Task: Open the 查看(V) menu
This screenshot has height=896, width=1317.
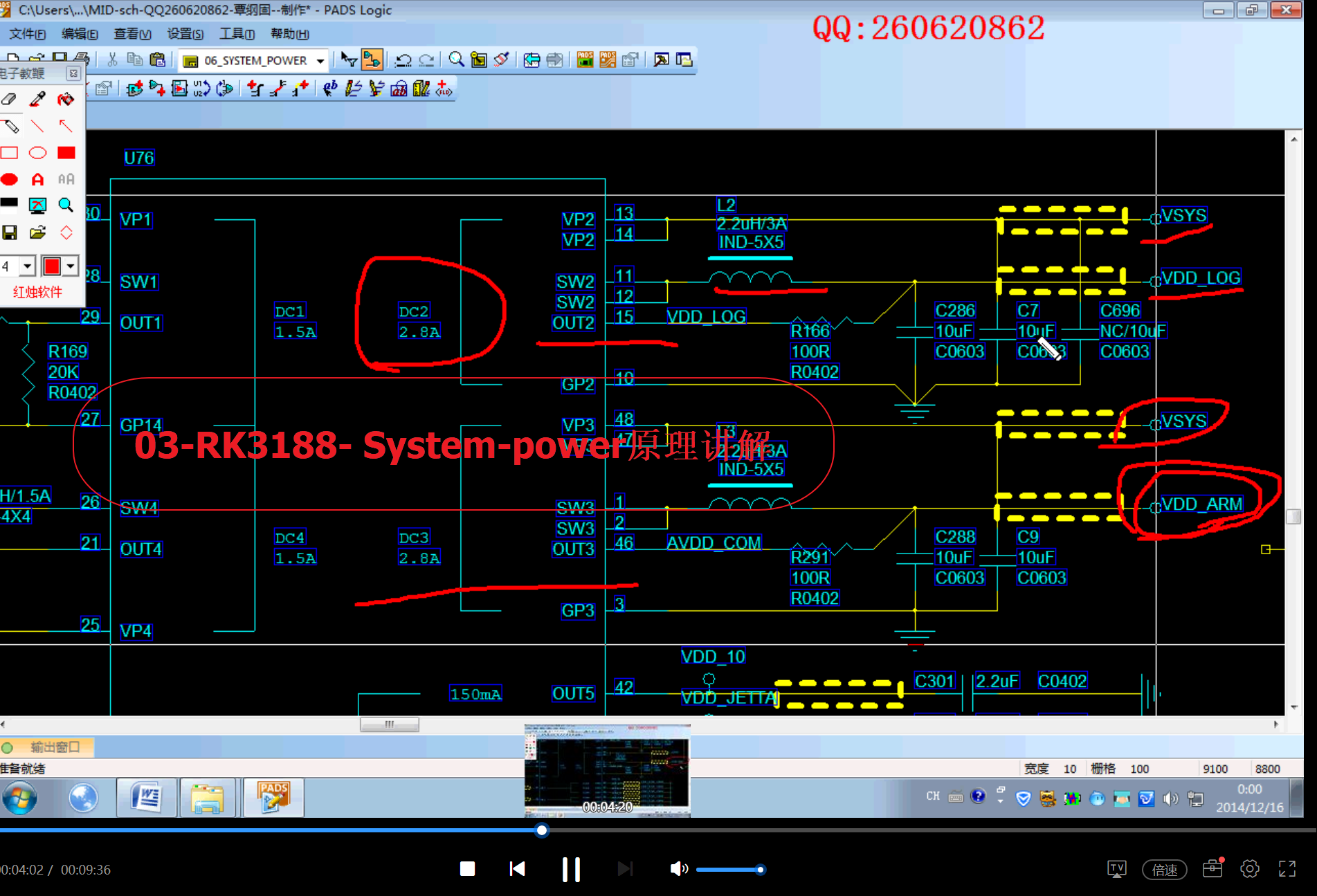Action: point(131,34)
